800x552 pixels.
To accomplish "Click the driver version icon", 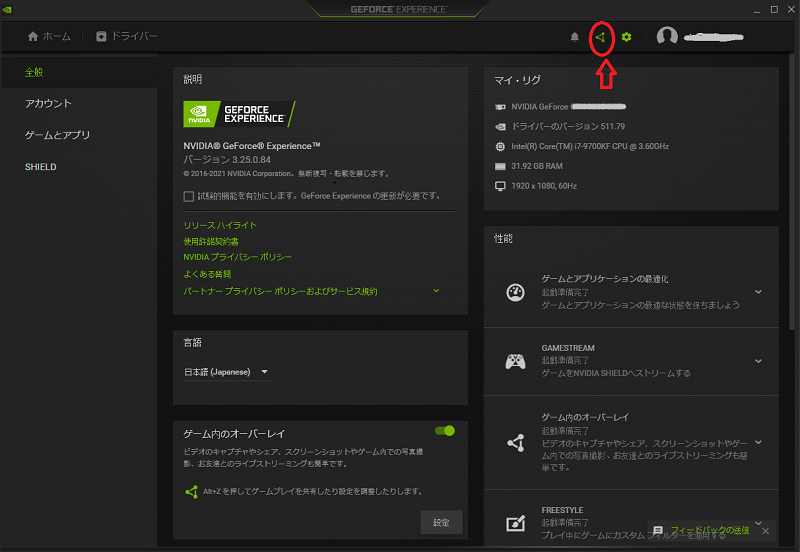I will [501, 127].
